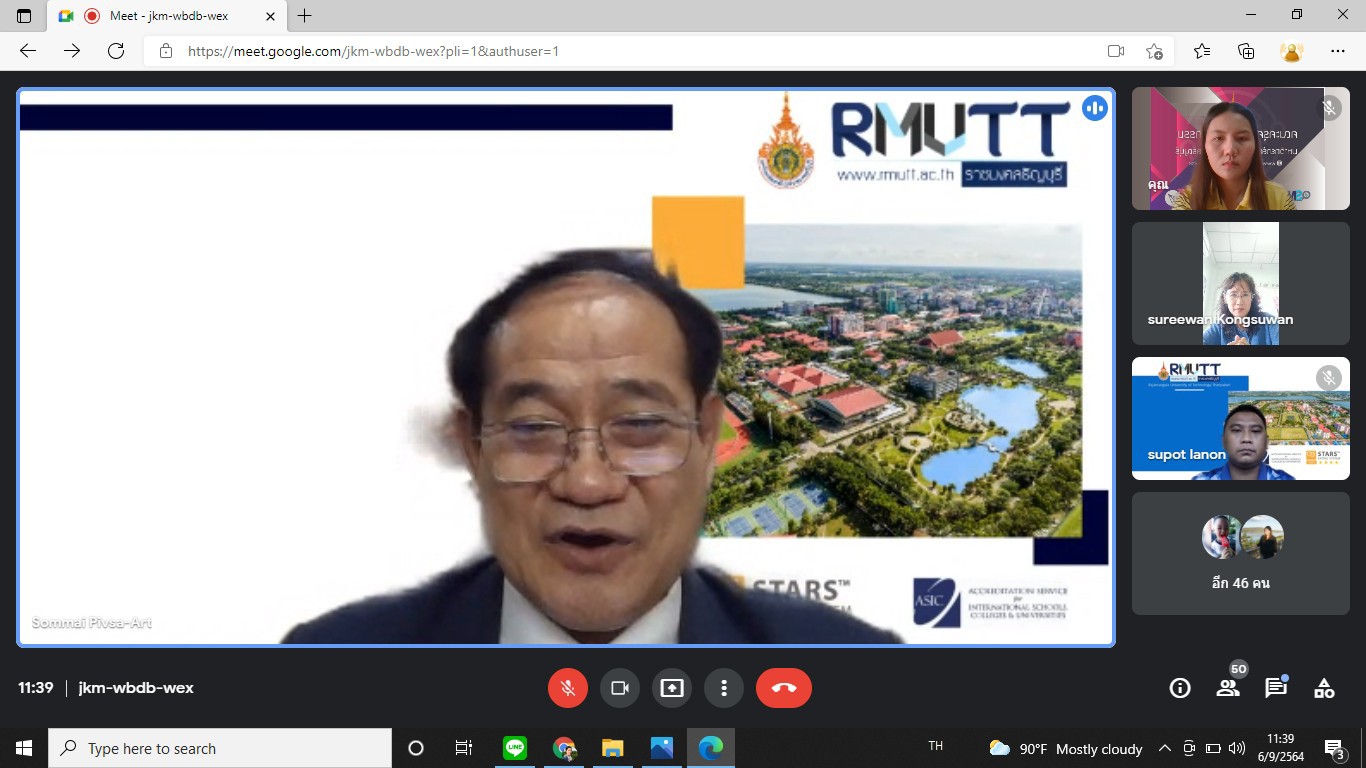This screenshot has height=768, width=1366.
Task: Click the address bar URL field
Action: pyautogui.click(x=640, y=51)
